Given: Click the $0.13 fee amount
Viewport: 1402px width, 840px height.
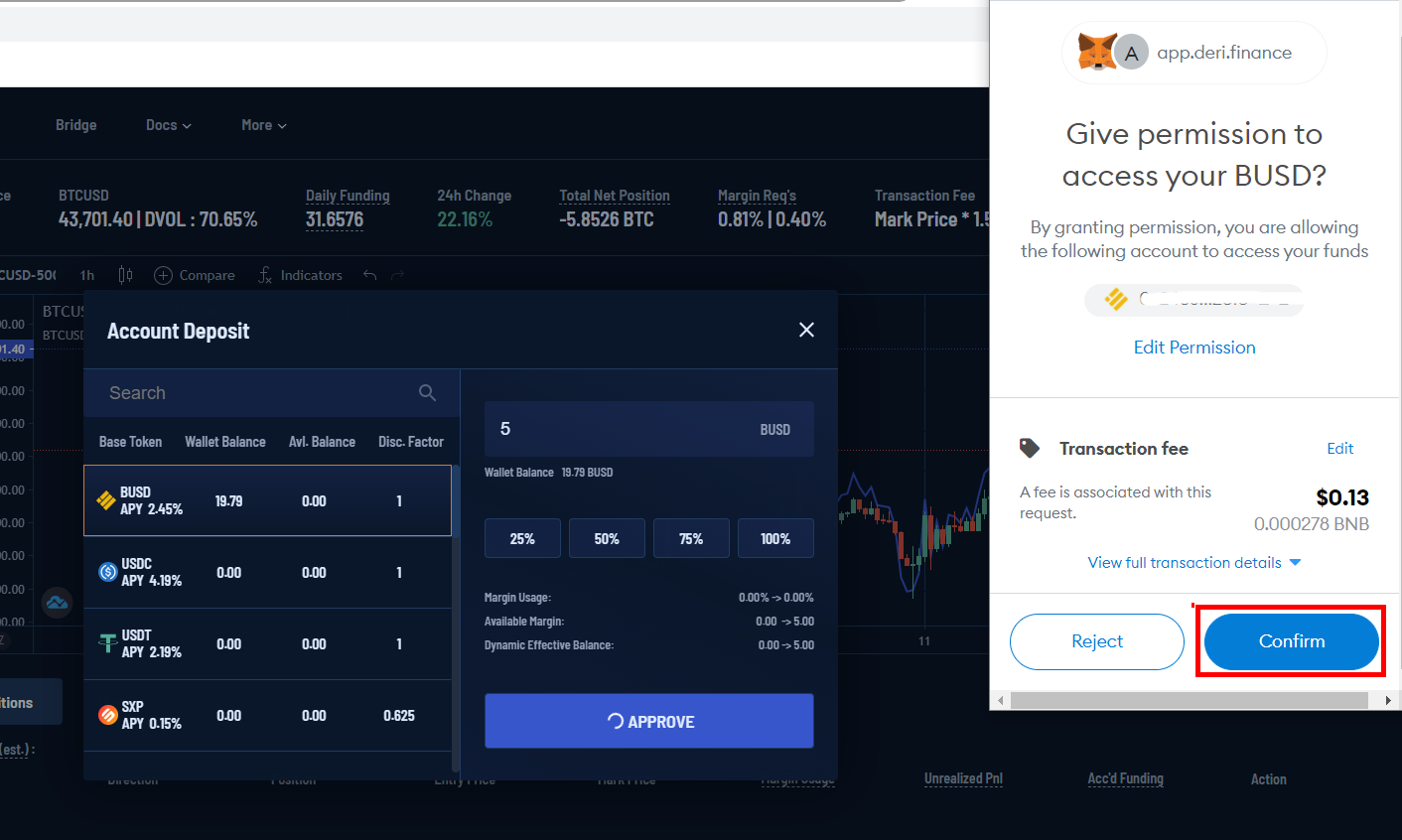Looking at the screenshot, I should pyautogui.click(x=1342, y=497).
